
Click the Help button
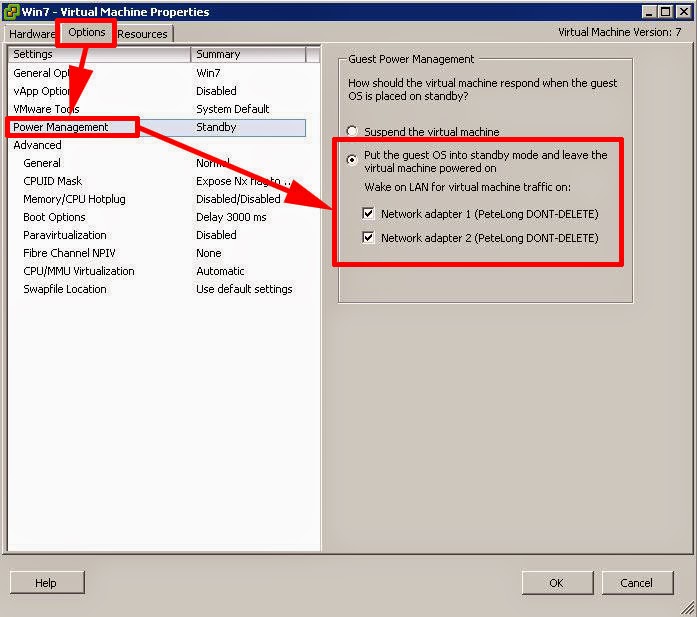pyautogui.click(x=47, y=582)
